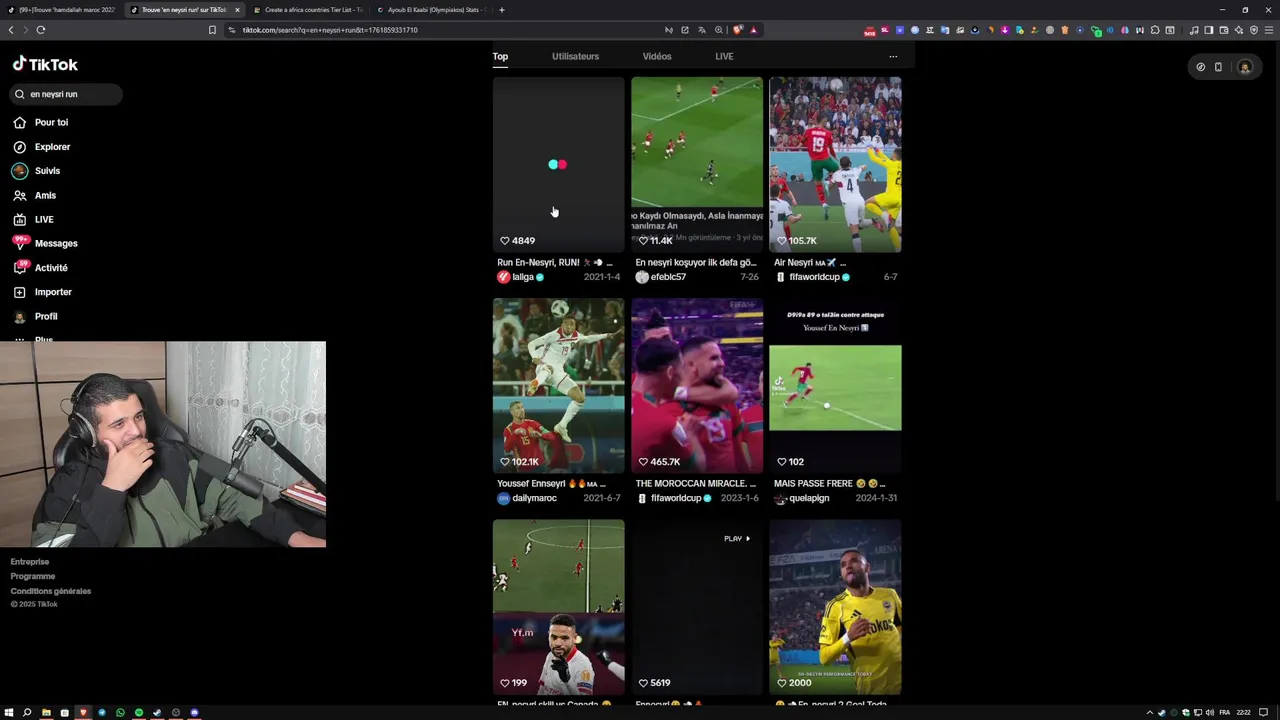
Task: Open a new browser tab
Action: [502, 10]
